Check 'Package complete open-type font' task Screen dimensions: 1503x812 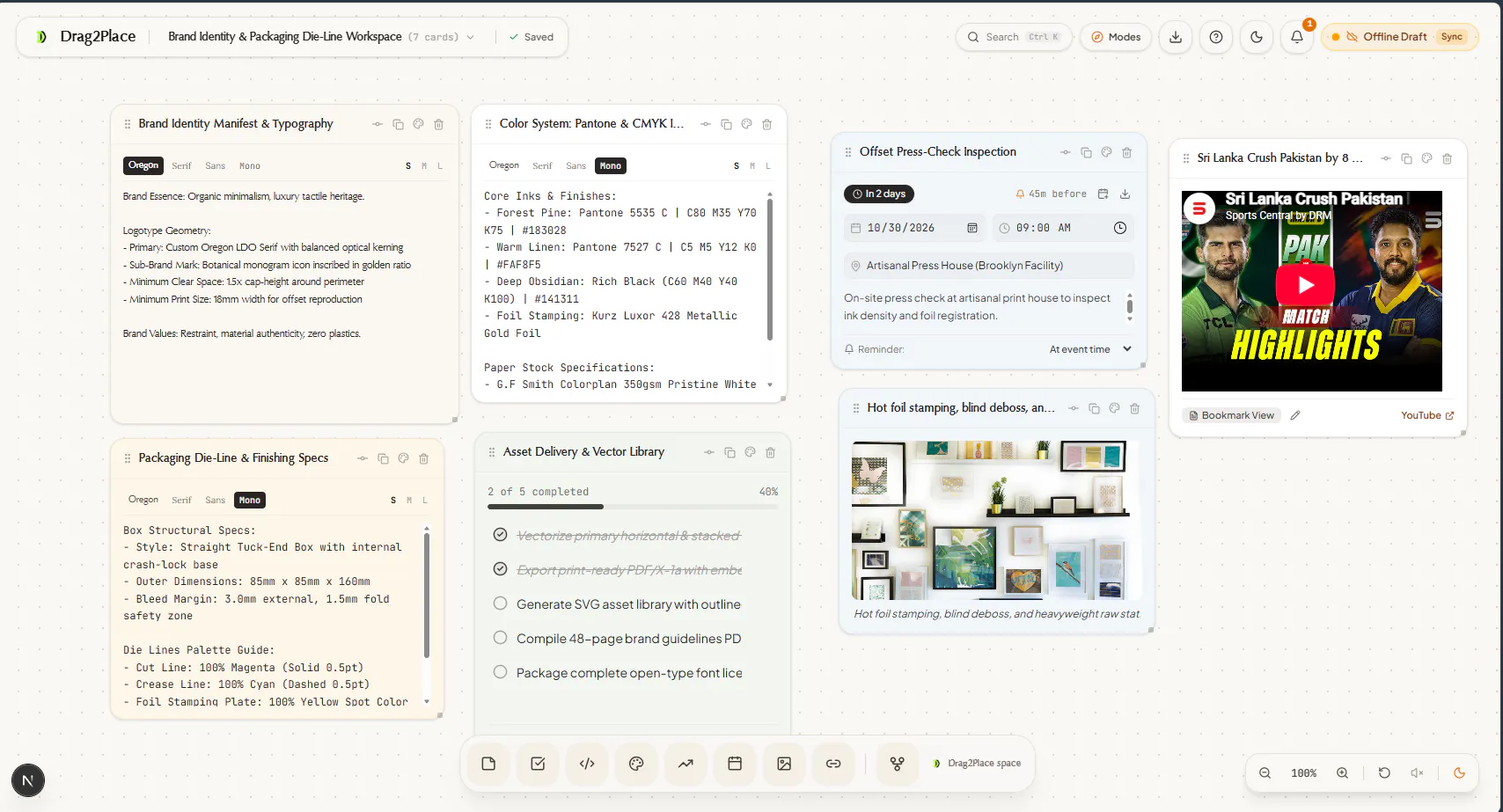(x=500, y=672)
